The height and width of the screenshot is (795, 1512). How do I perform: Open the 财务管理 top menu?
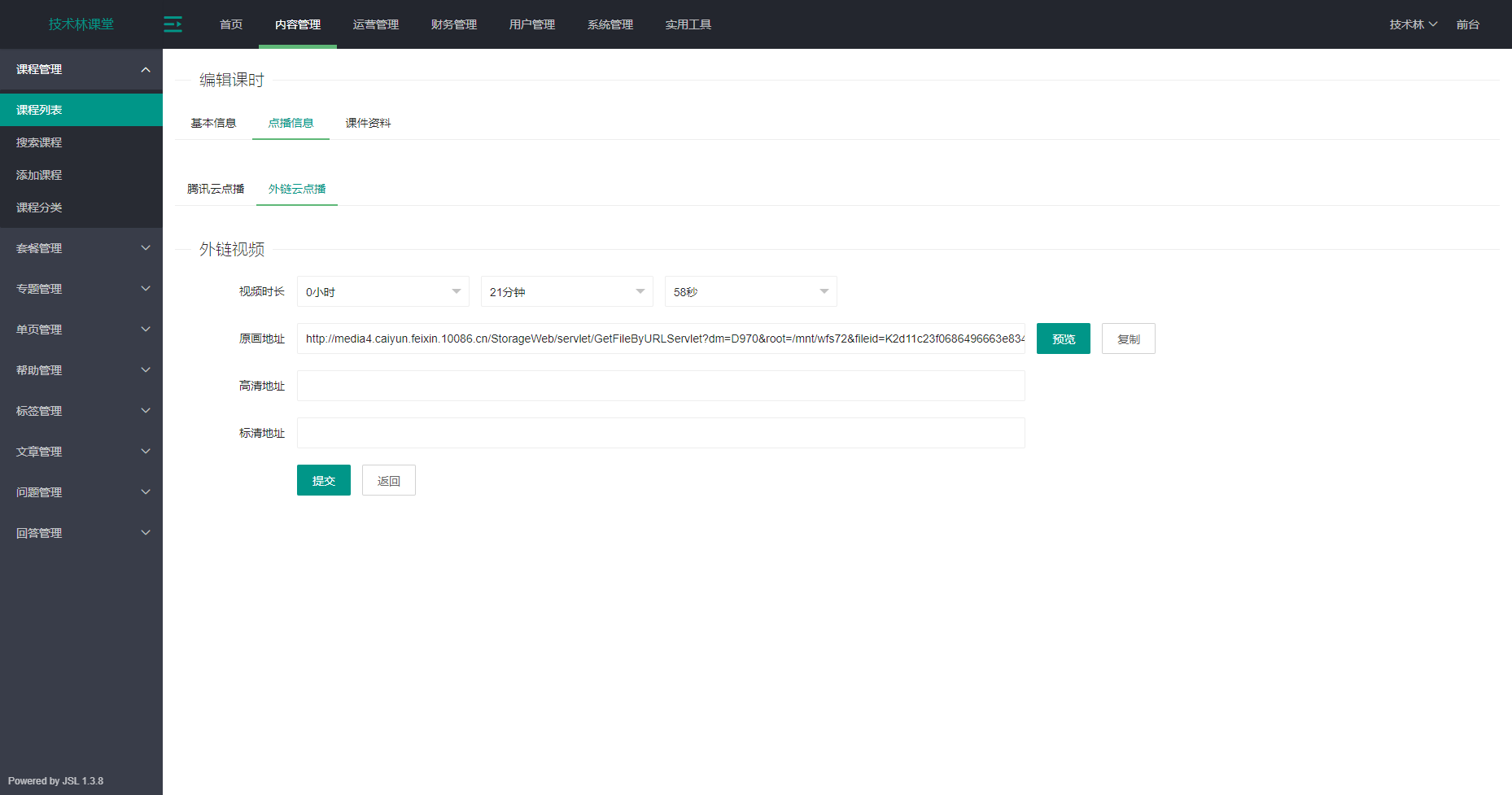click(454, 24)
